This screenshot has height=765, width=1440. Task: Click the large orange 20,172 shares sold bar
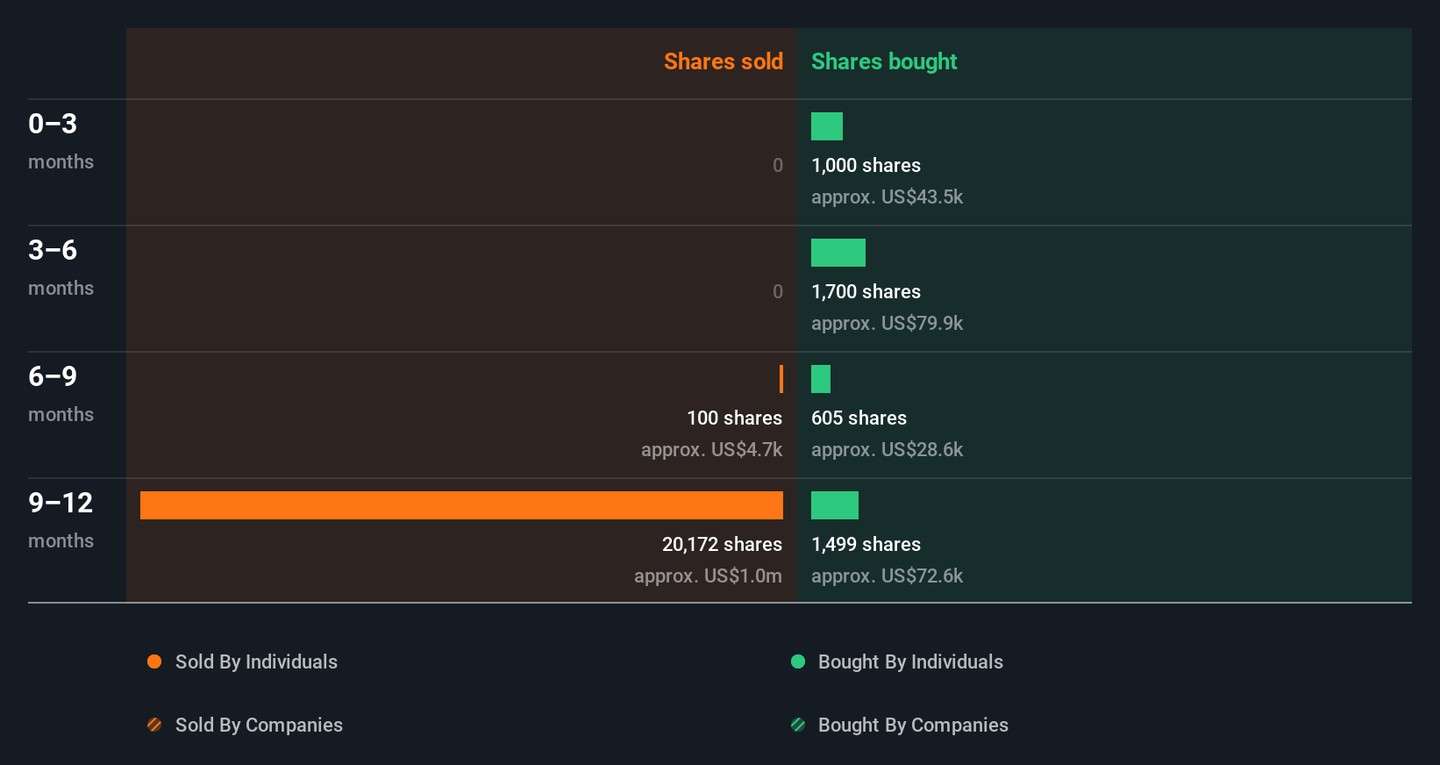click(x=461, y=505)
